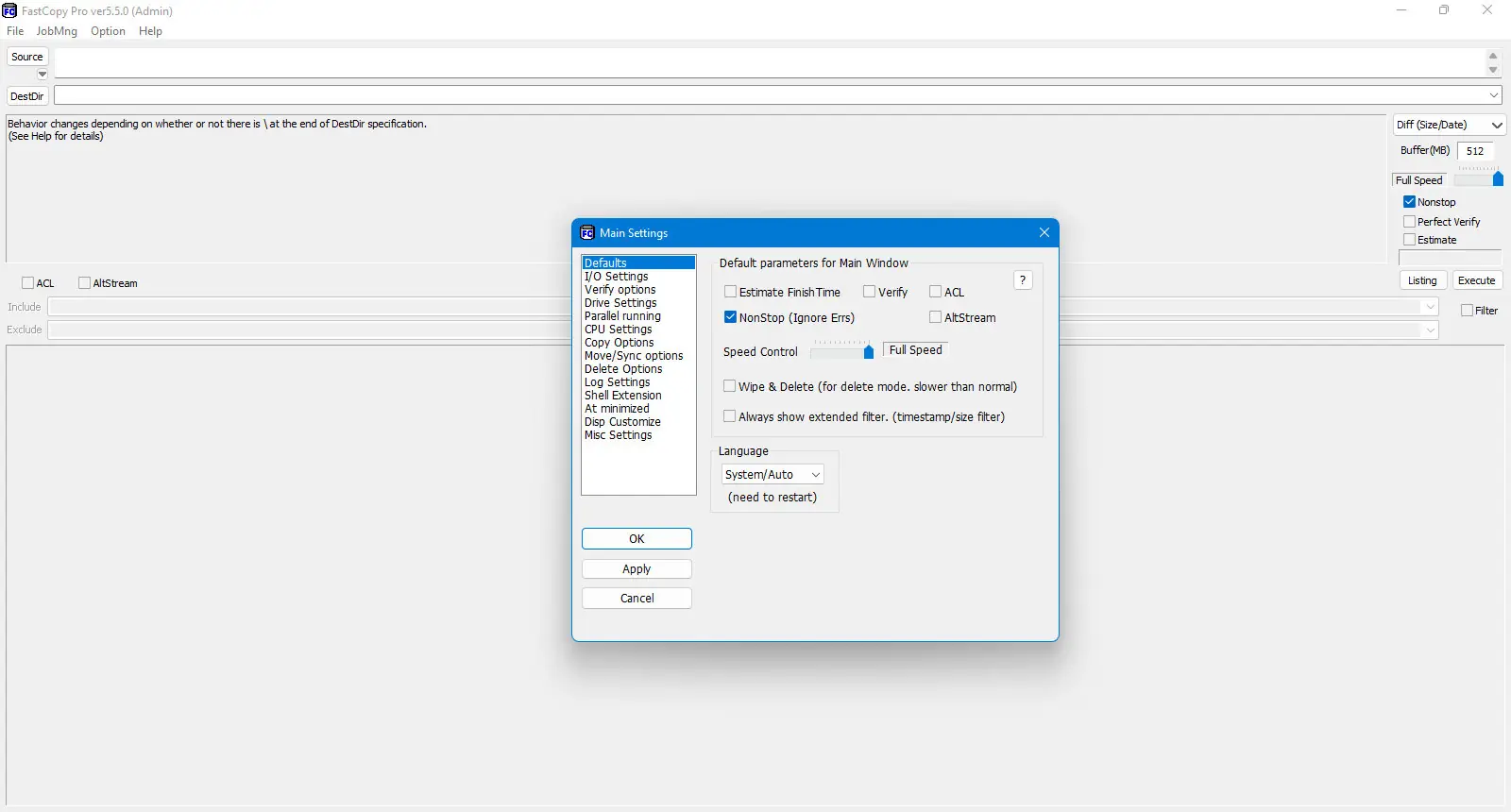Viewport: 1511px width, 812px height.
Task: Click the DestDir button
Action: (27, 96)
